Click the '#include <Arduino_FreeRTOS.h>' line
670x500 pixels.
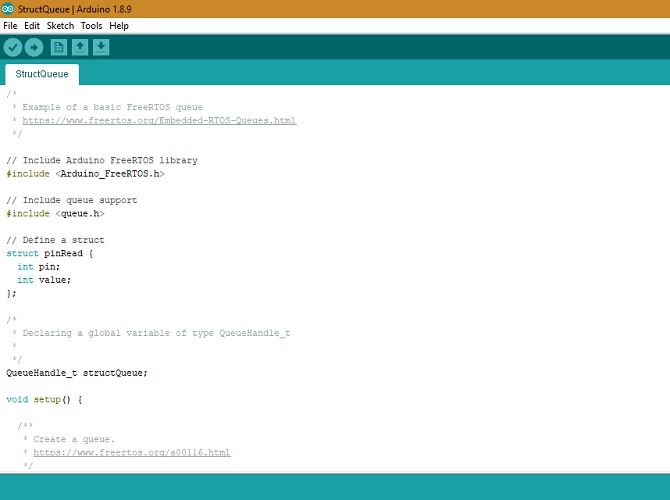85,174
